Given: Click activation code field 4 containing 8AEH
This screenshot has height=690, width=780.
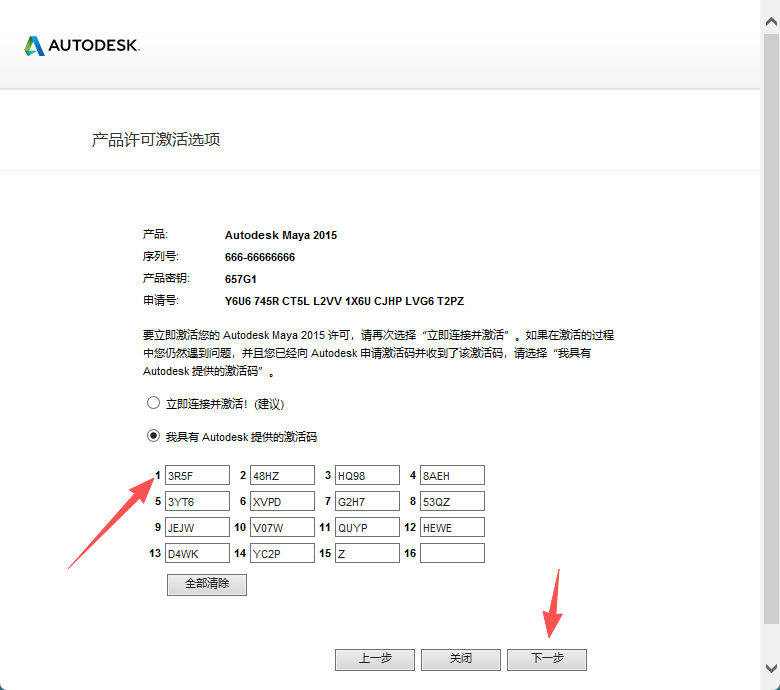Looking at the screenshot, I should pos(453,475).
